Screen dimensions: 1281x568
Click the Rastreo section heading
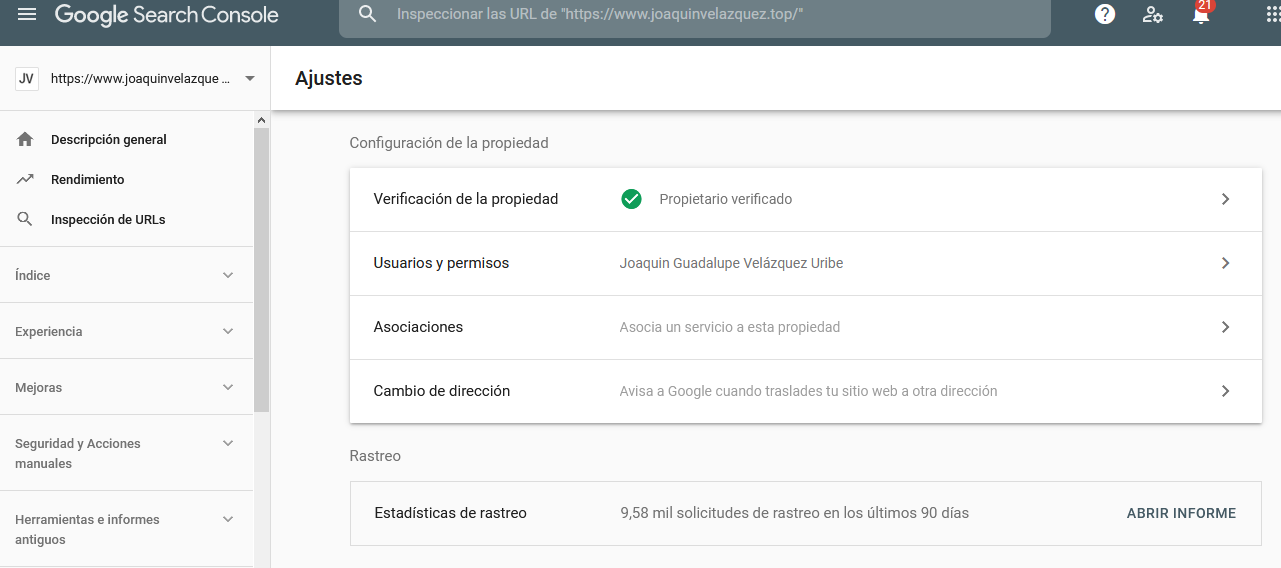click(375, 456)
